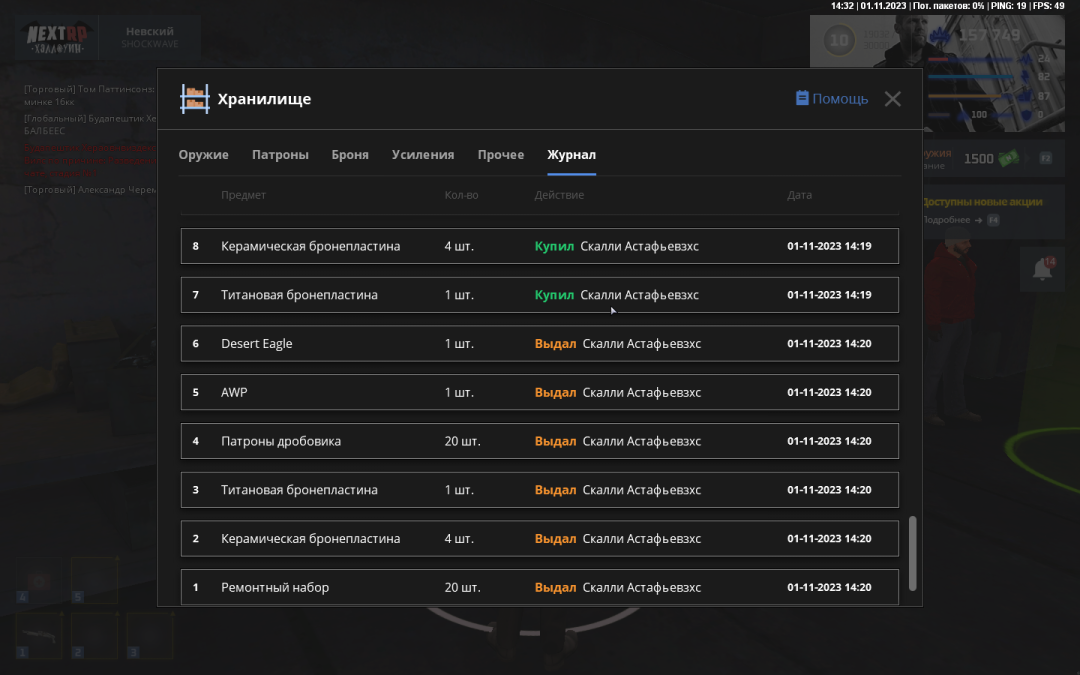The image size is (1080, 675).
Task: Click the level 10 badge in HUD
Action: (x=839, y=41)
